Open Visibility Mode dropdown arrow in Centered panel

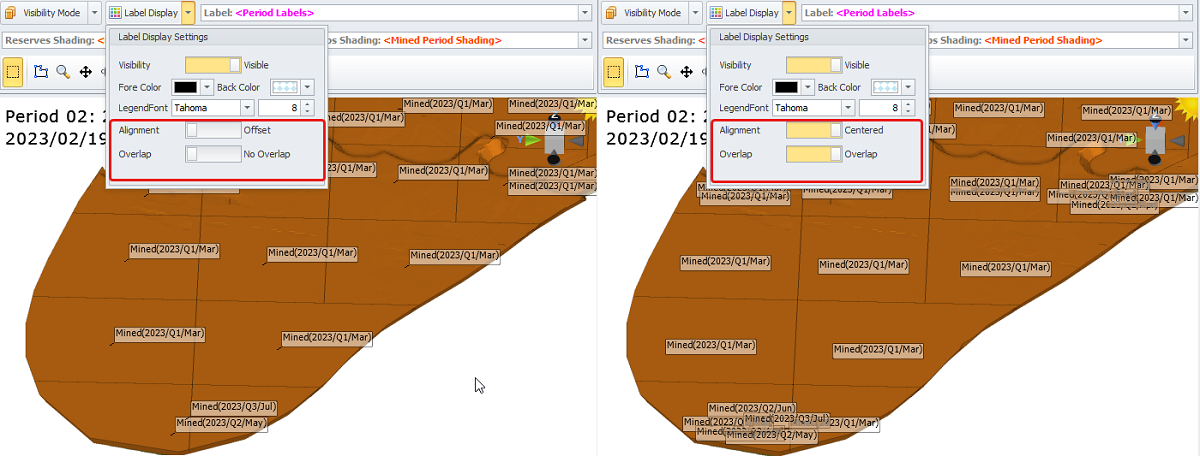(x=694, y=13)
